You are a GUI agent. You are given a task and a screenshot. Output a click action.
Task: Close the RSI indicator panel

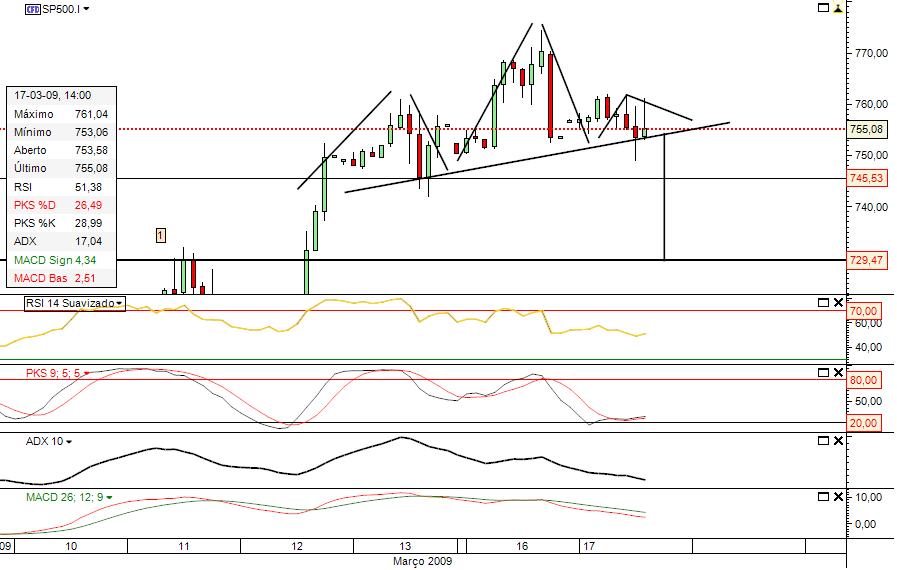pos(838,303)
